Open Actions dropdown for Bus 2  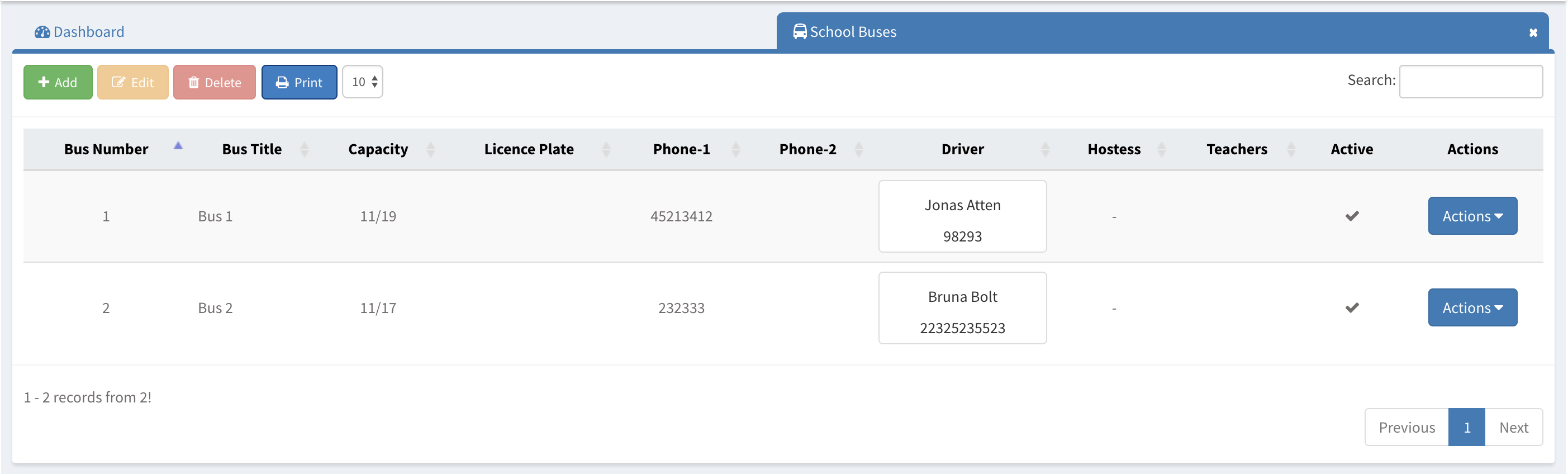point(1472,307)
